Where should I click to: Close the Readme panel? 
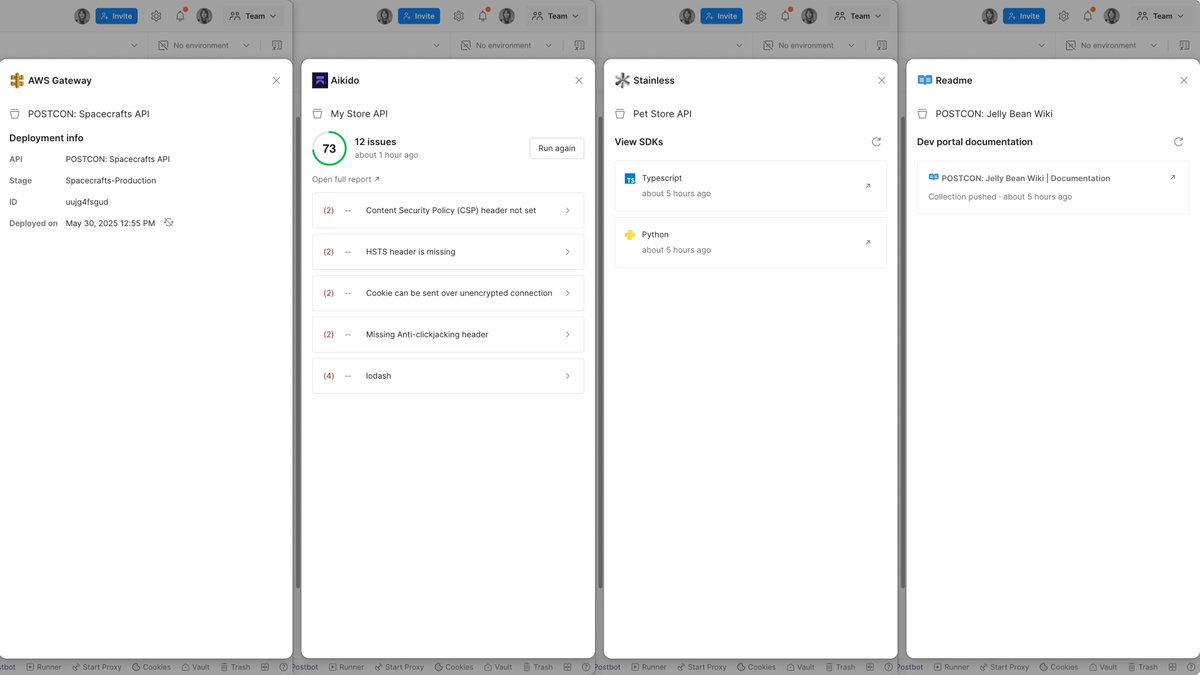point(1183,80)
